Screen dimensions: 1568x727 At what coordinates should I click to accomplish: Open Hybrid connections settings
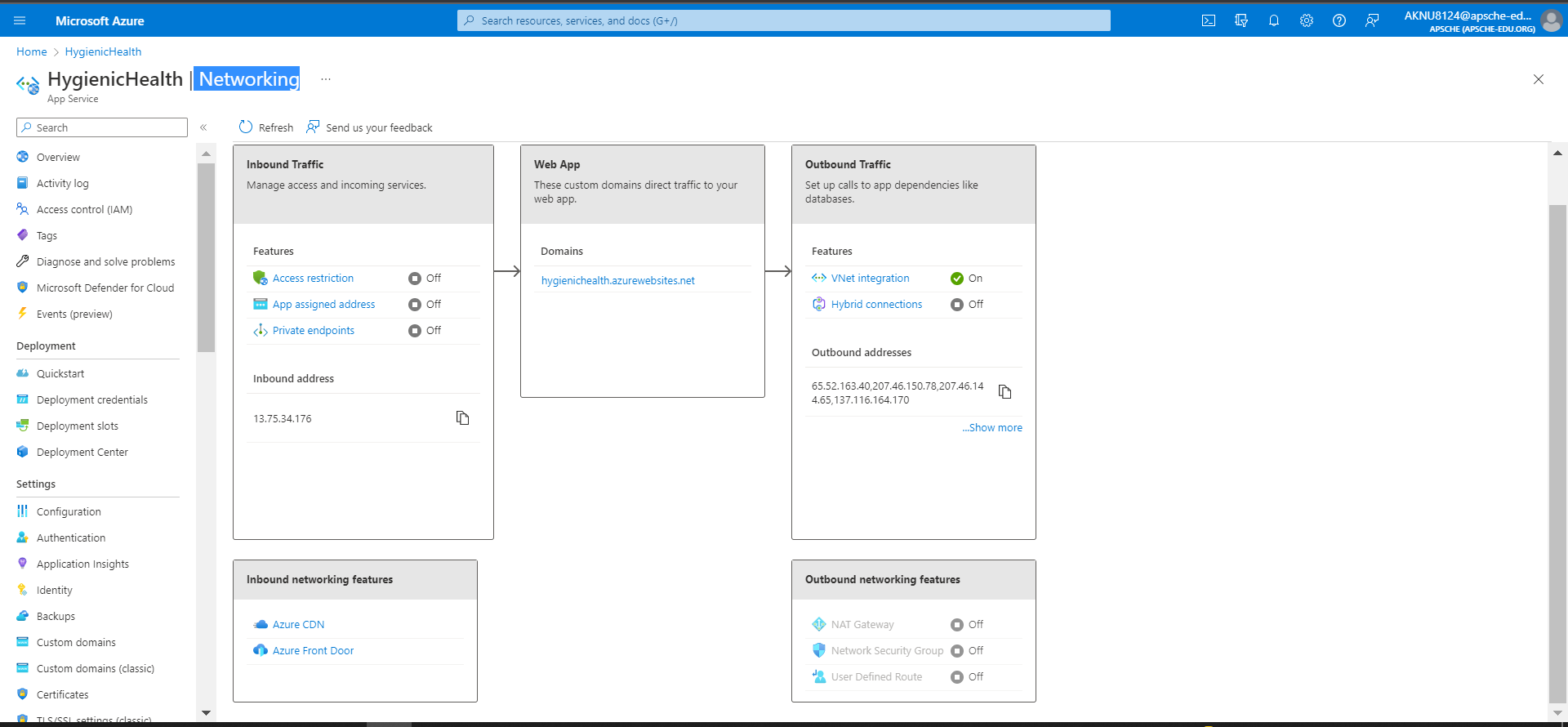tap(876, 304)
